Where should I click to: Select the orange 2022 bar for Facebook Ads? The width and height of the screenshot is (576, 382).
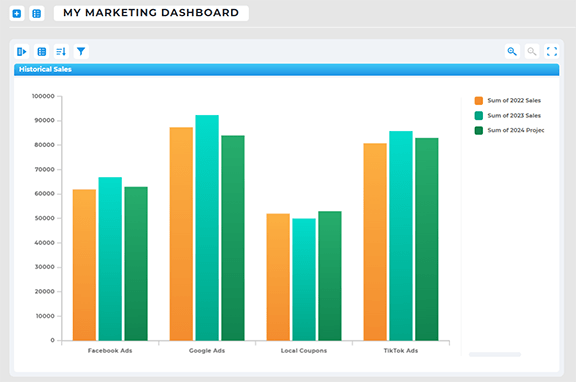point(84,265)
